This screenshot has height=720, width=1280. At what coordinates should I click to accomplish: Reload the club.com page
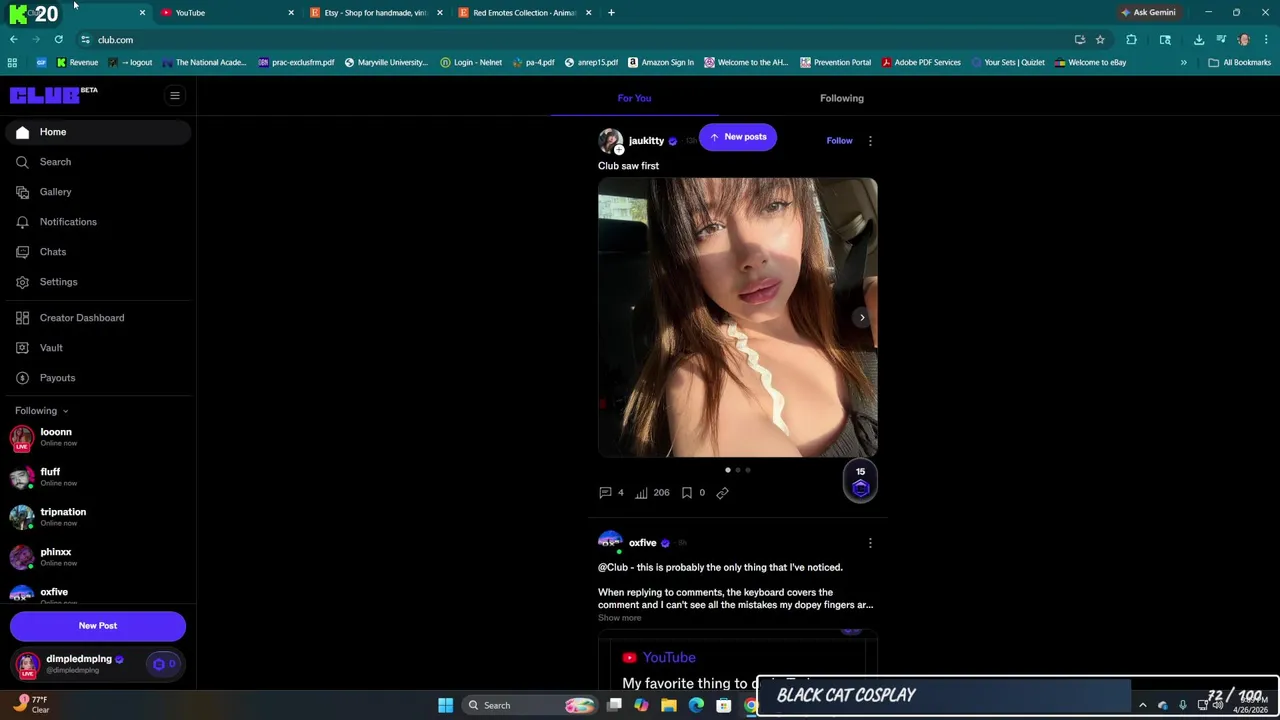(58, 40)
